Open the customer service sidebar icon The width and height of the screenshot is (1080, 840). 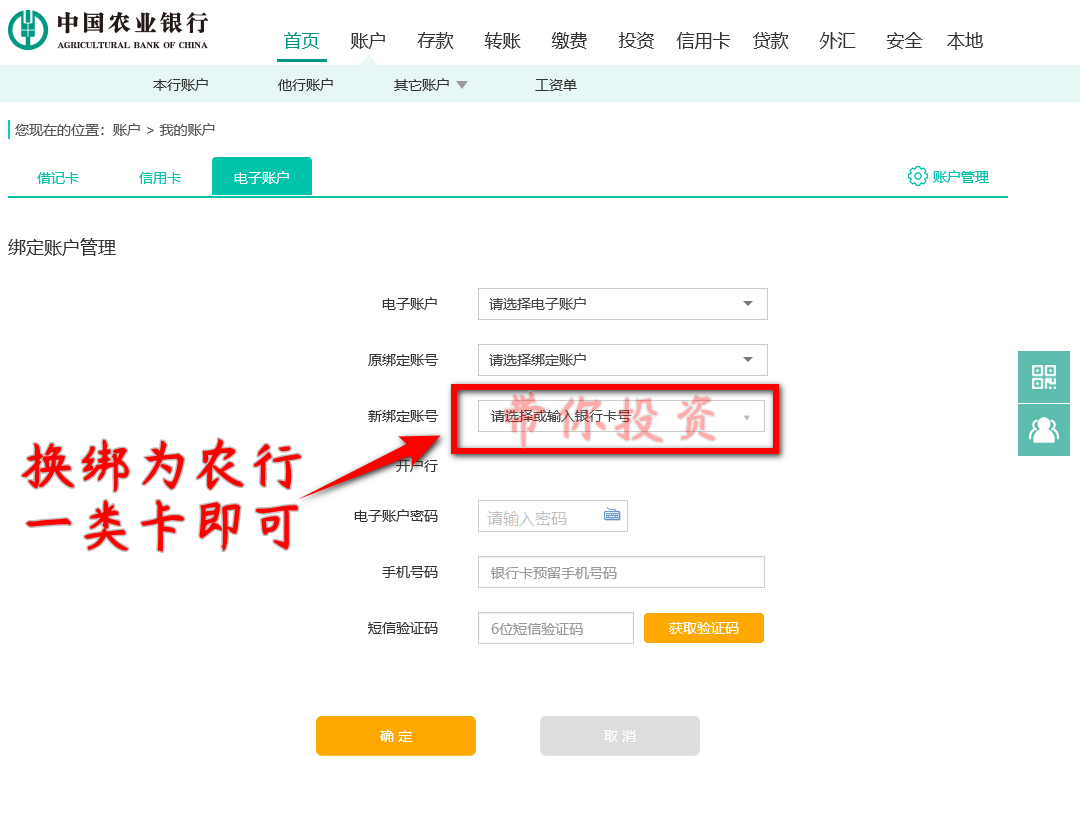(x=1043, y=430)
